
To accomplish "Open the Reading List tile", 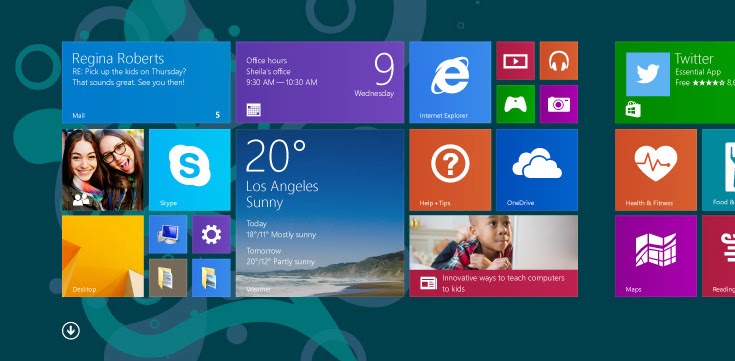I will tap(719, 256).
